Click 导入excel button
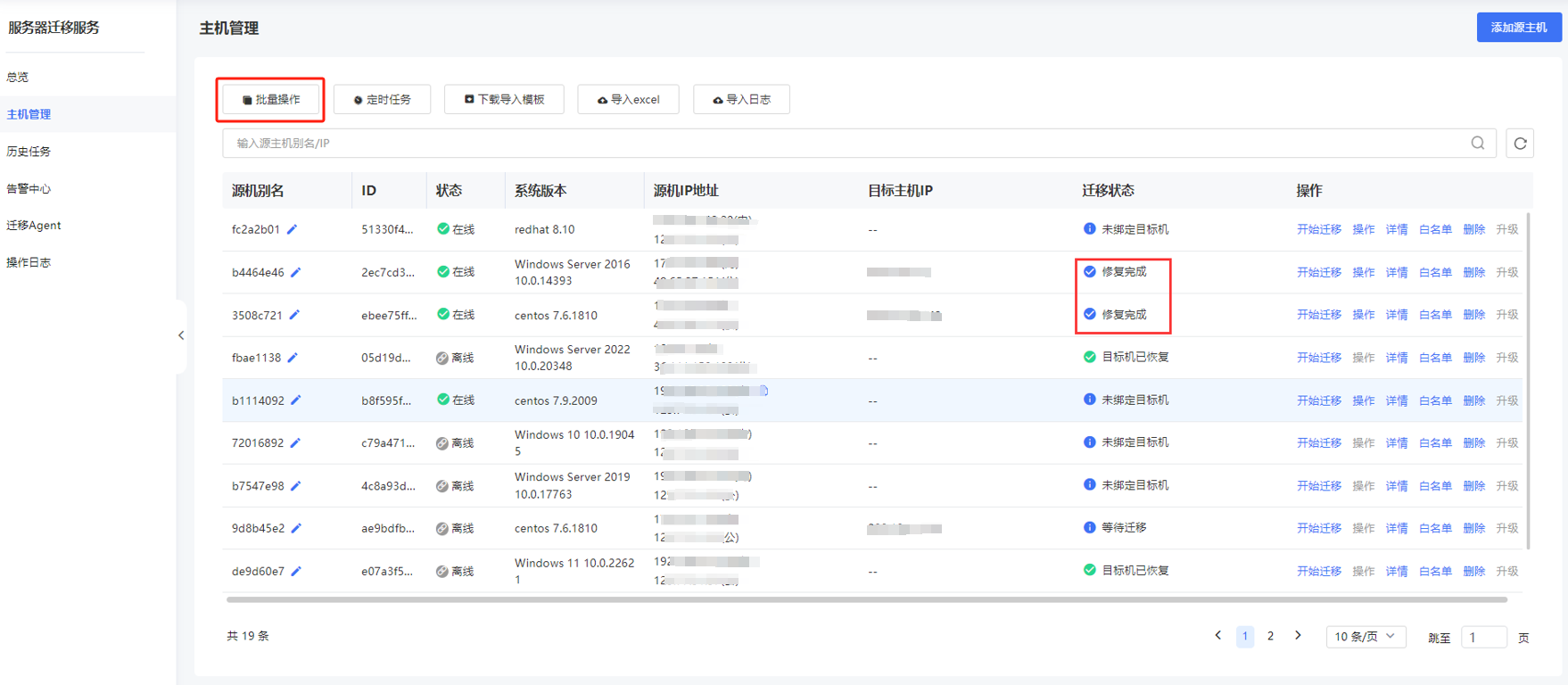Viewport: 1568px width, 685px height. 629,99
